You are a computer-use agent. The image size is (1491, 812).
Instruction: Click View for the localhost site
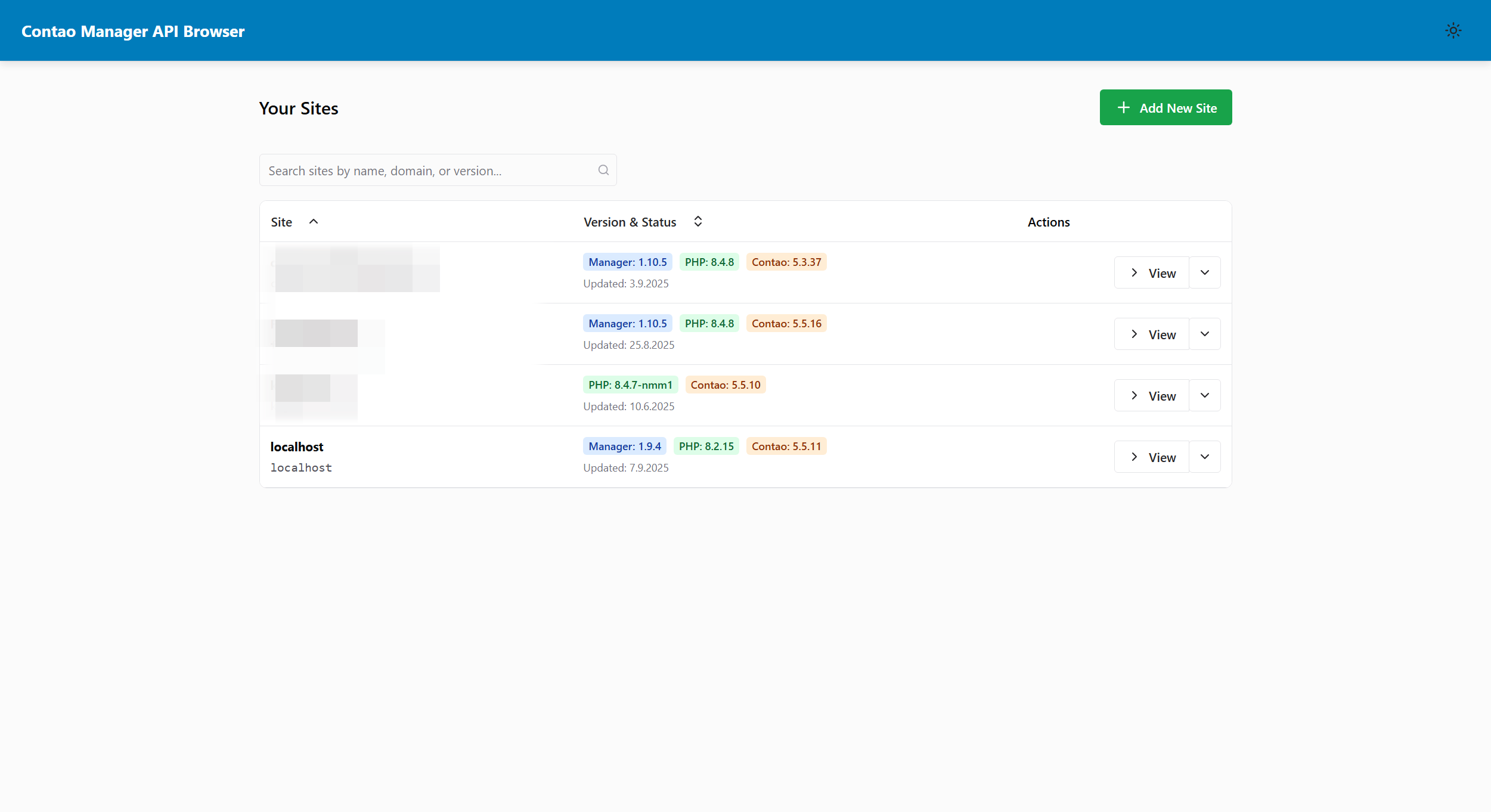click(1151, 456)
